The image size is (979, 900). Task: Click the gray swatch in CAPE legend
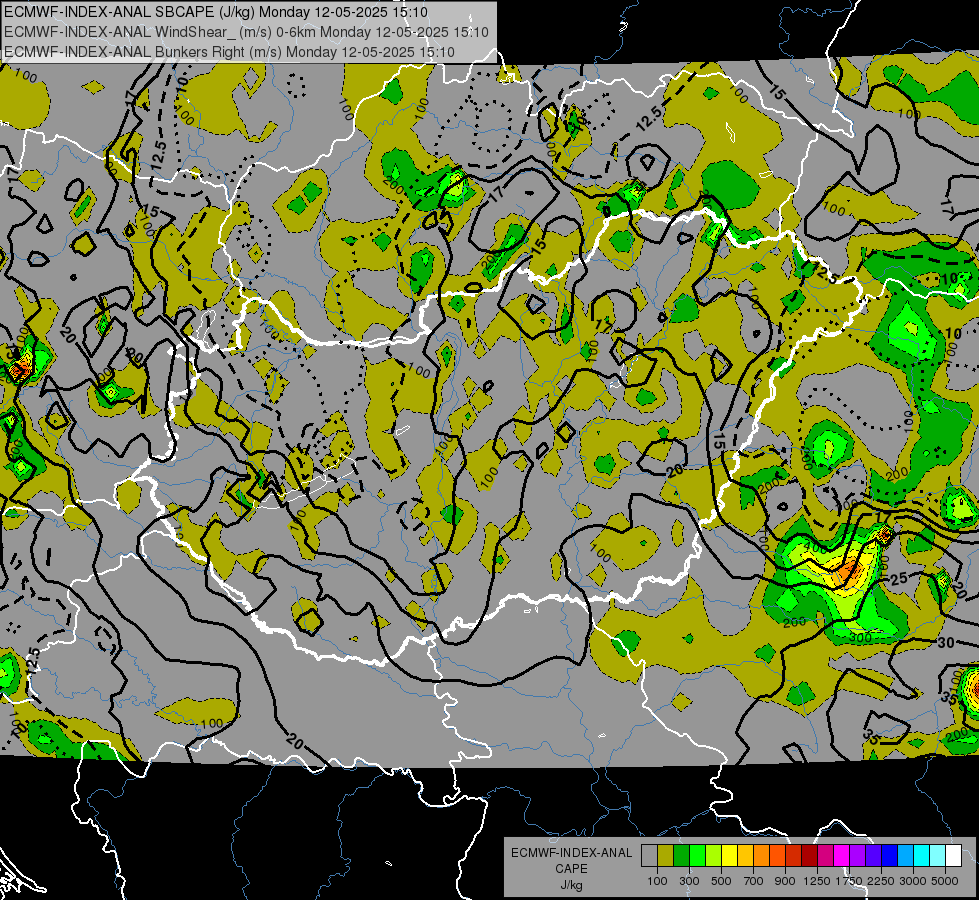pyautogui.click(x=649, y=856)
